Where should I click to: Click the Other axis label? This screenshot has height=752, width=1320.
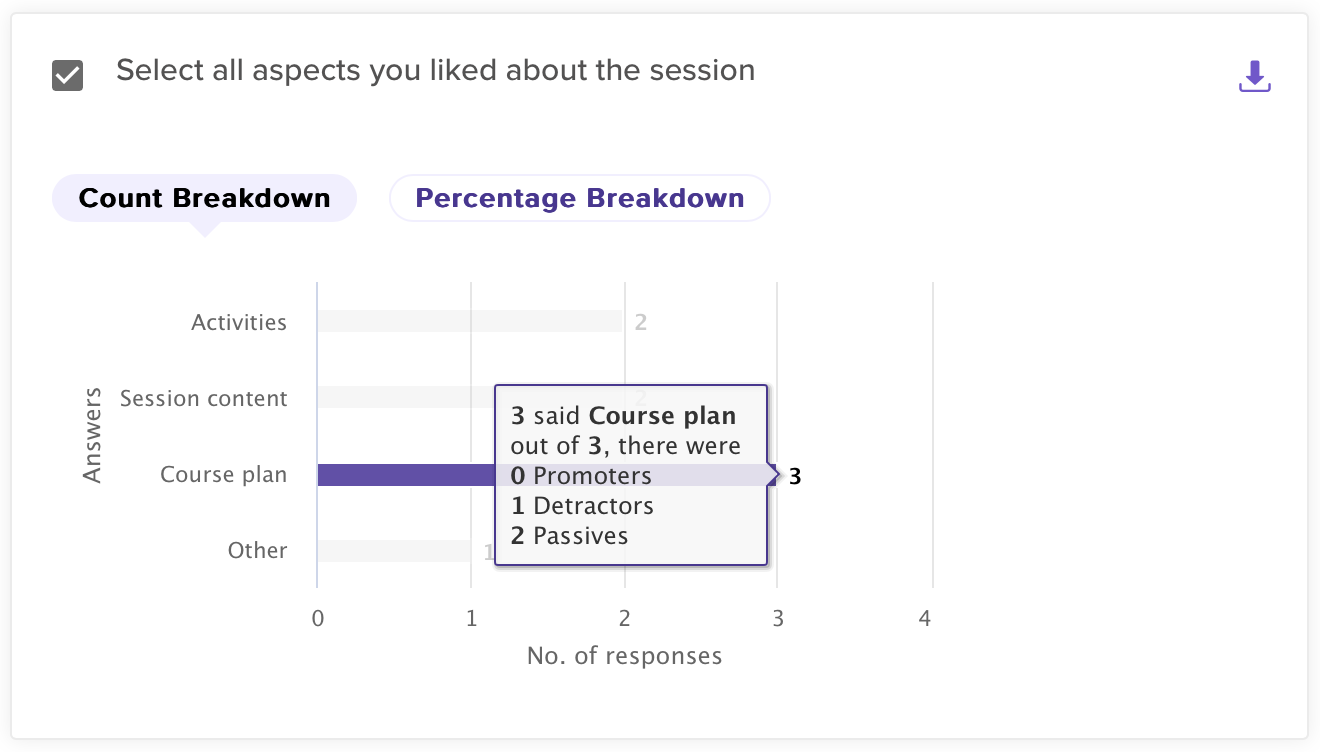[257, 550]
